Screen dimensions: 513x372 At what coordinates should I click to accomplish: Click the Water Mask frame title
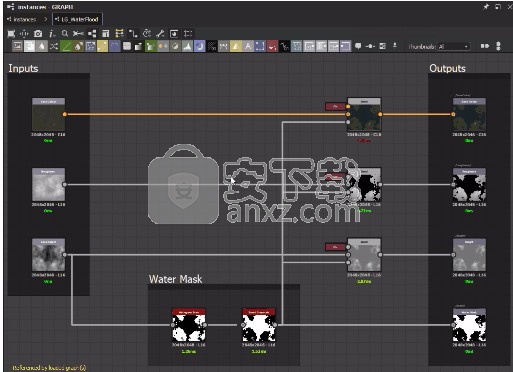coord(175,279)
